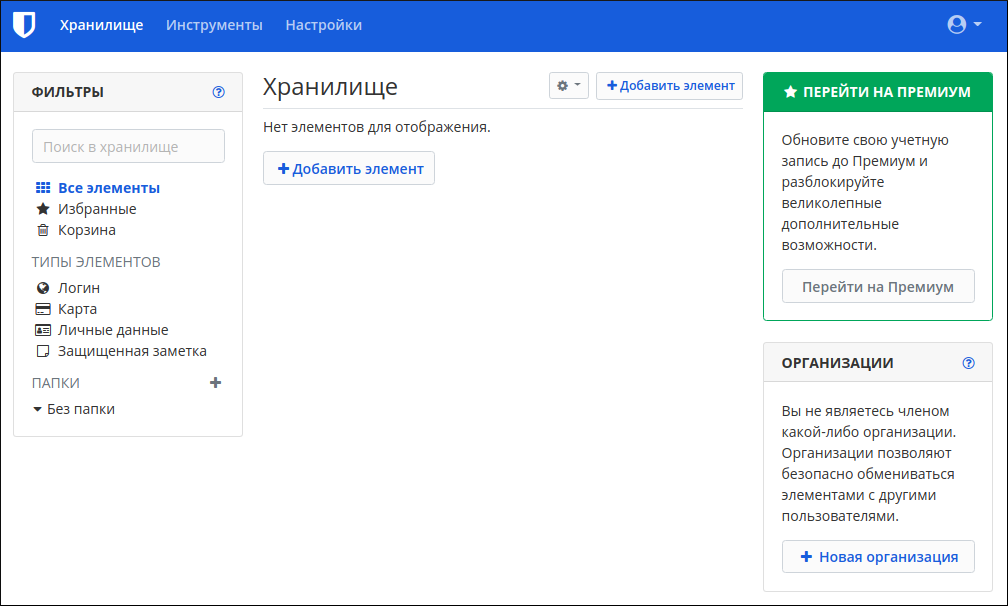Click the Поиск в хранилище search field

coord(128,146)
